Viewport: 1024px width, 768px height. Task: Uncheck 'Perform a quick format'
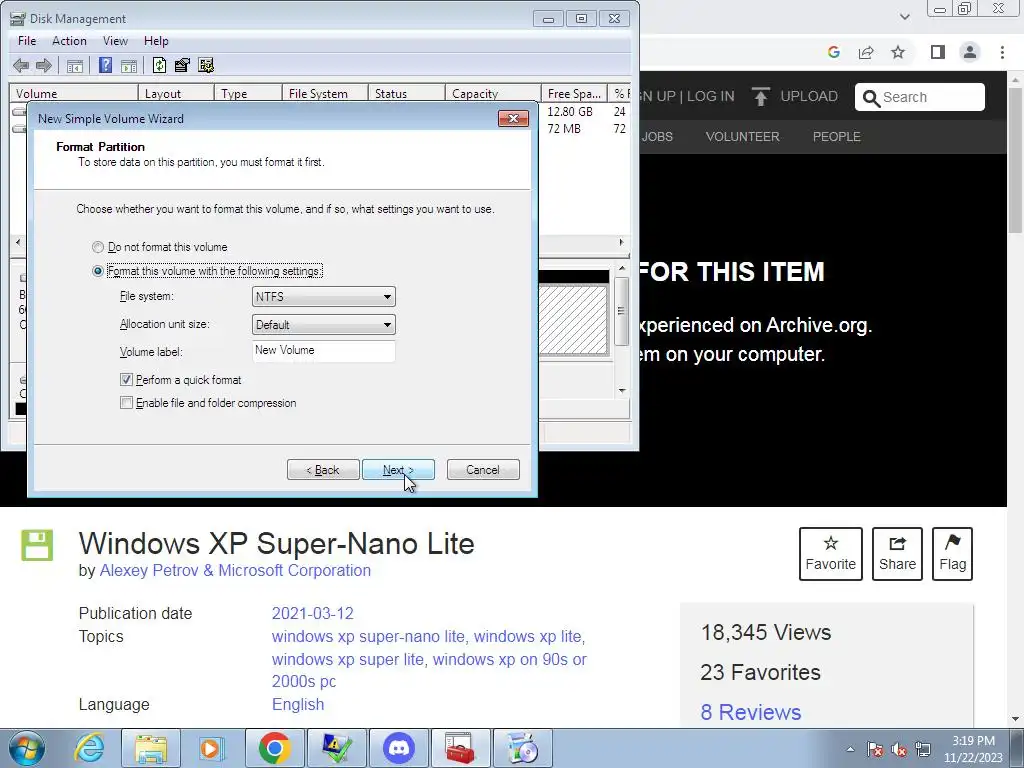[x=127, y=380]
